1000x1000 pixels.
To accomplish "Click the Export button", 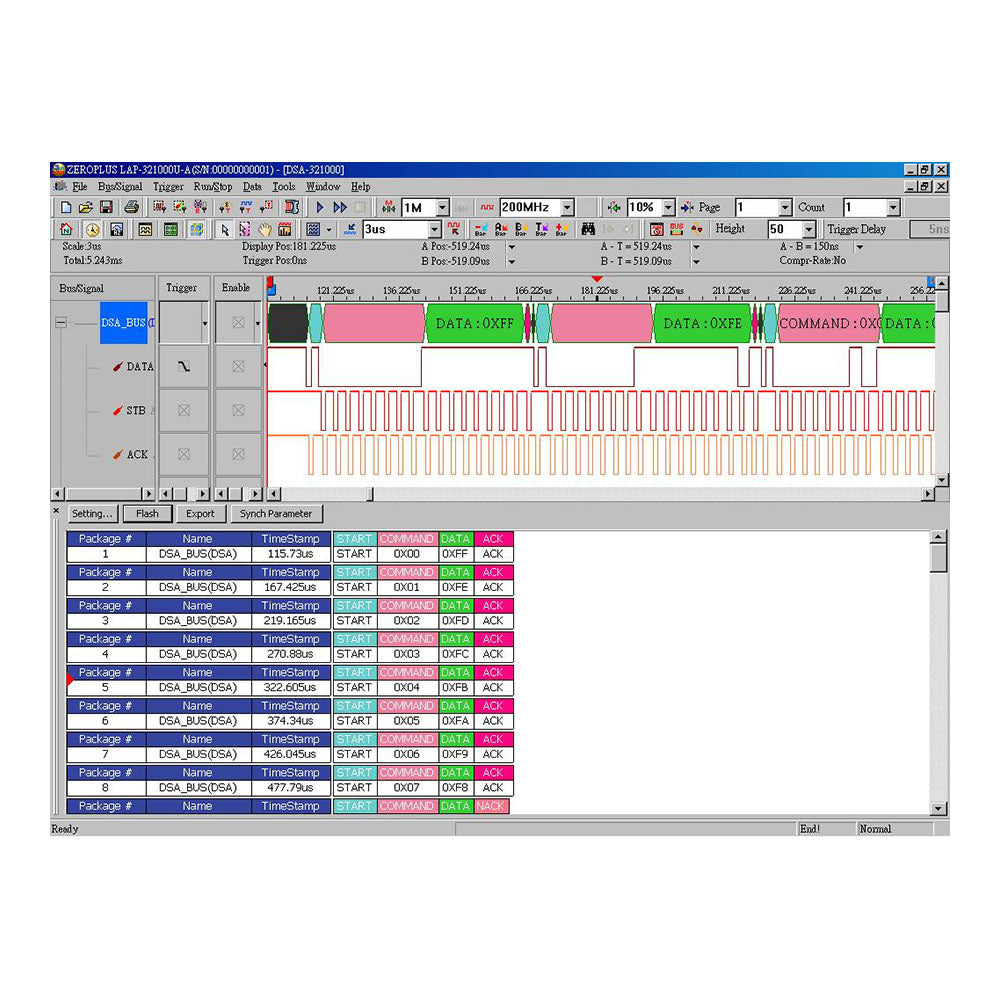I will click(x=201, y=513).
